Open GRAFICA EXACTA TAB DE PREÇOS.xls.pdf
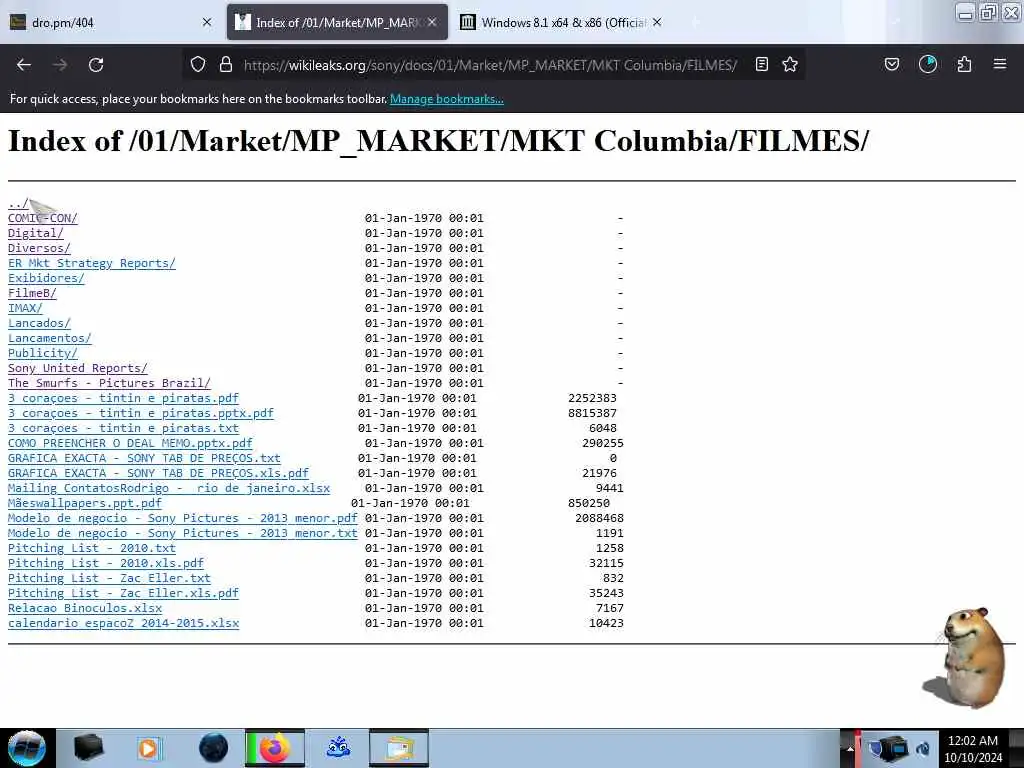The width and height of the screenshot is (1024, 768). [x=158, y=473]
